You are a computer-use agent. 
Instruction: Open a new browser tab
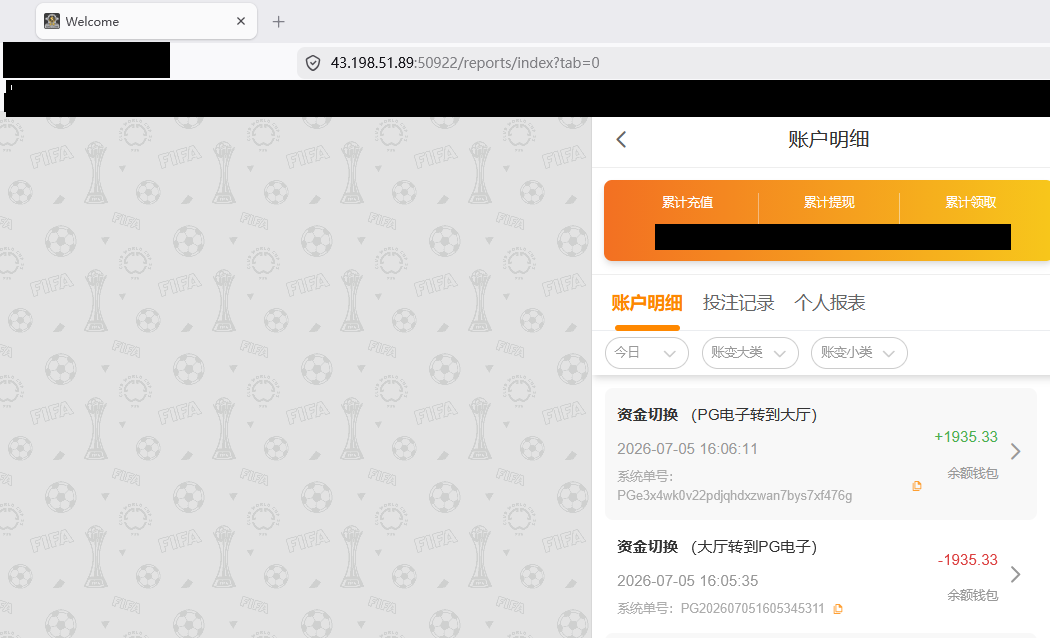(279, 21)
